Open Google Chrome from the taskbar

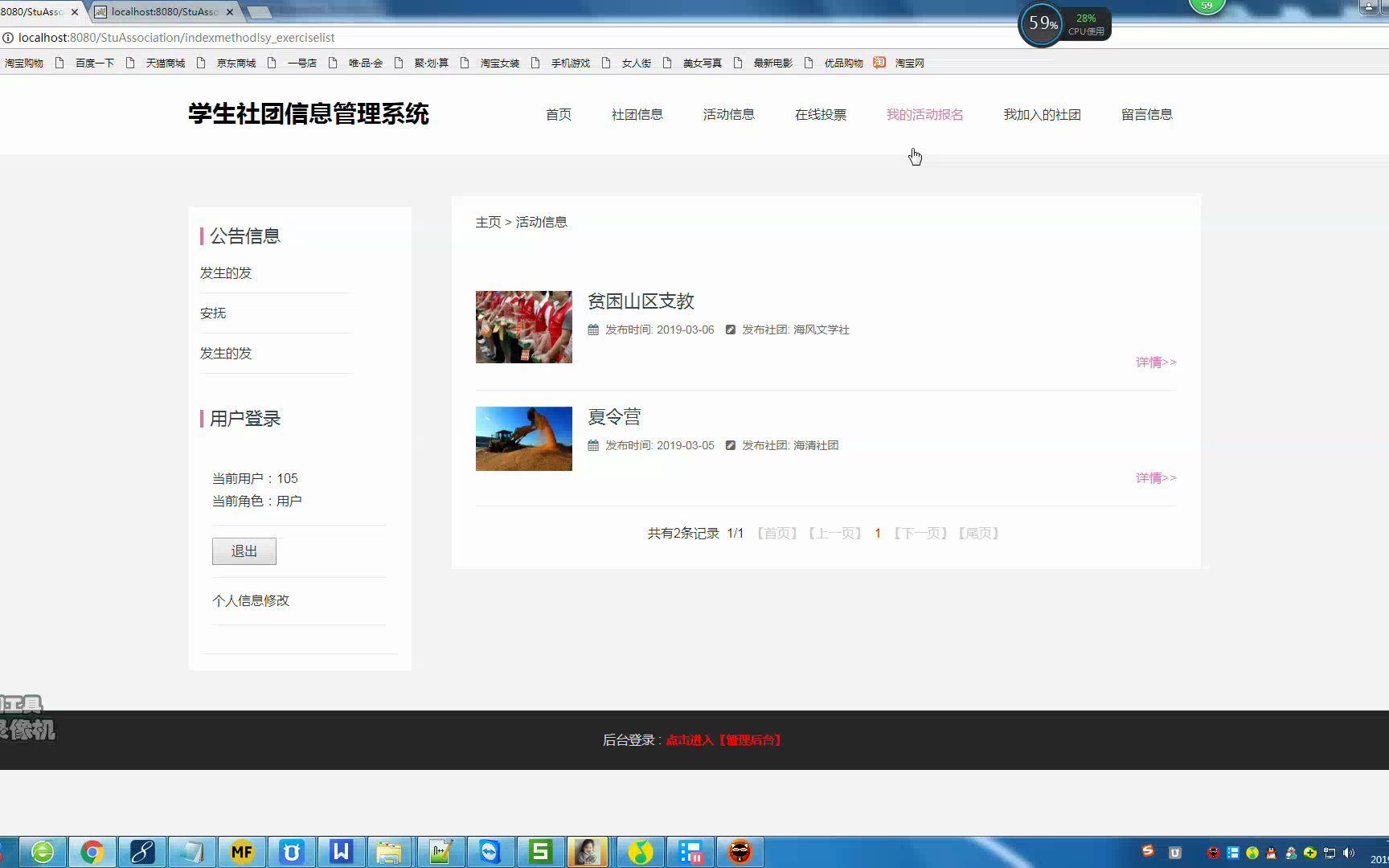93,851
